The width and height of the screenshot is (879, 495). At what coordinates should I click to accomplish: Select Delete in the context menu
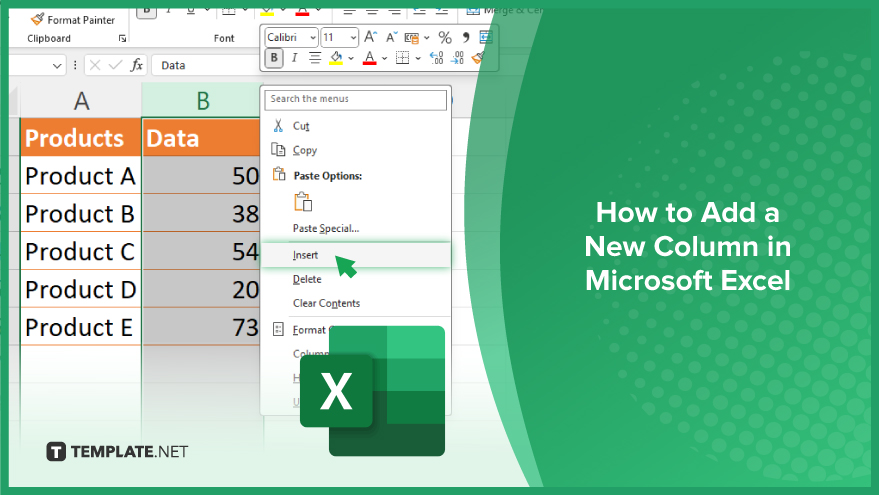point(307,279)
